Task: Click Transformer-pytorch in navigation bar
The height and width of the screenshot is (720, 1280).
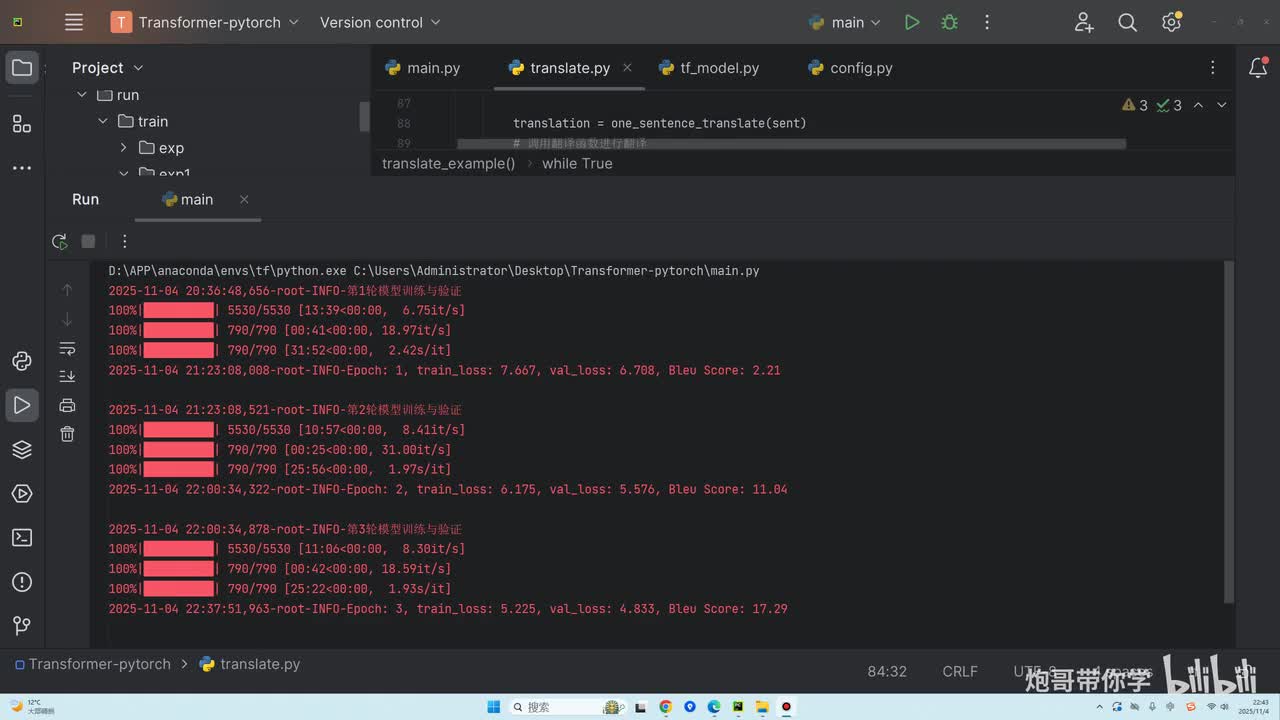Action: pos(91,664)
